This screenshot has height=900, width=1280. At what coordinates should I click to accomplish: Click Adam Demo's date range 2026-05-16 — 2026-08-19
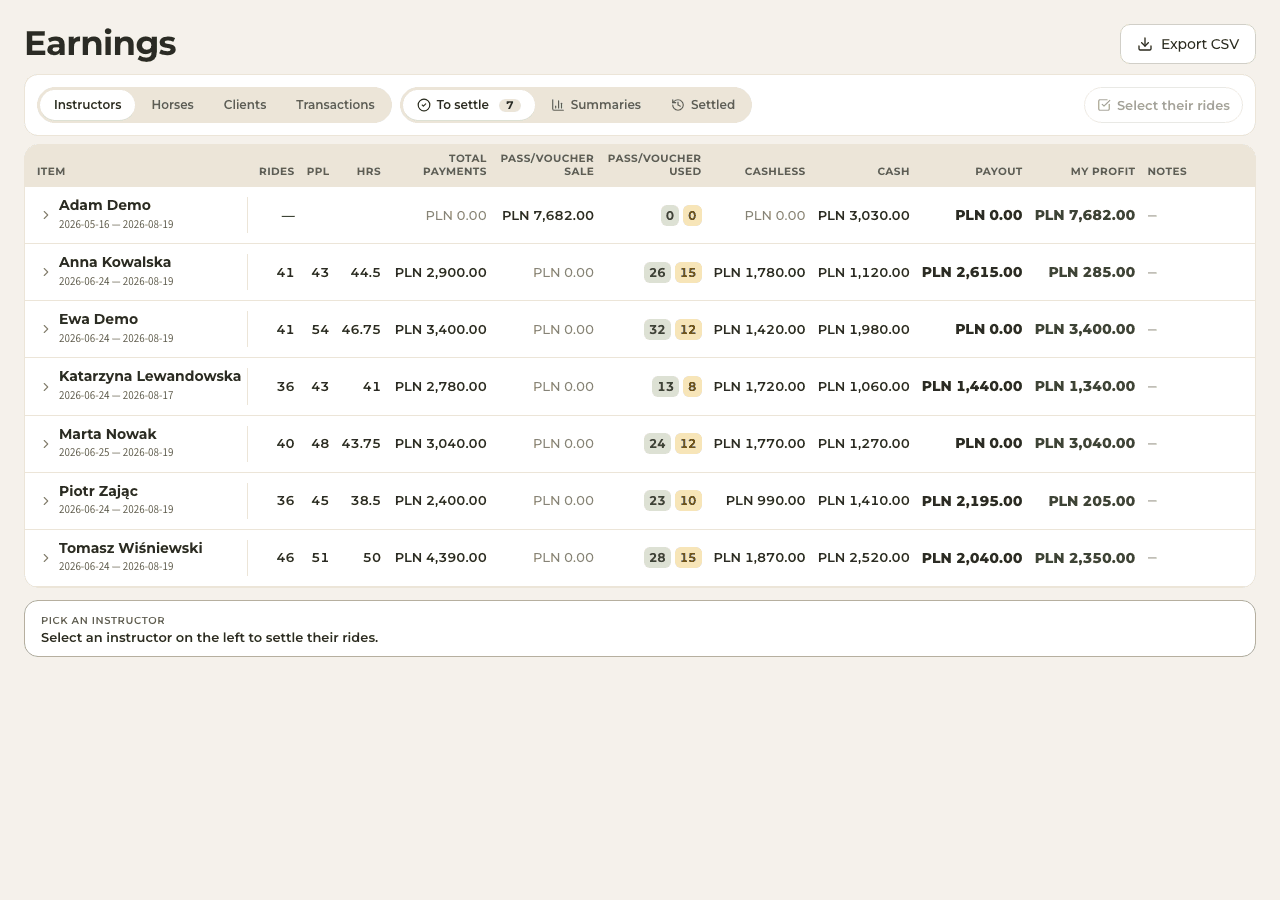coord(116,224)
